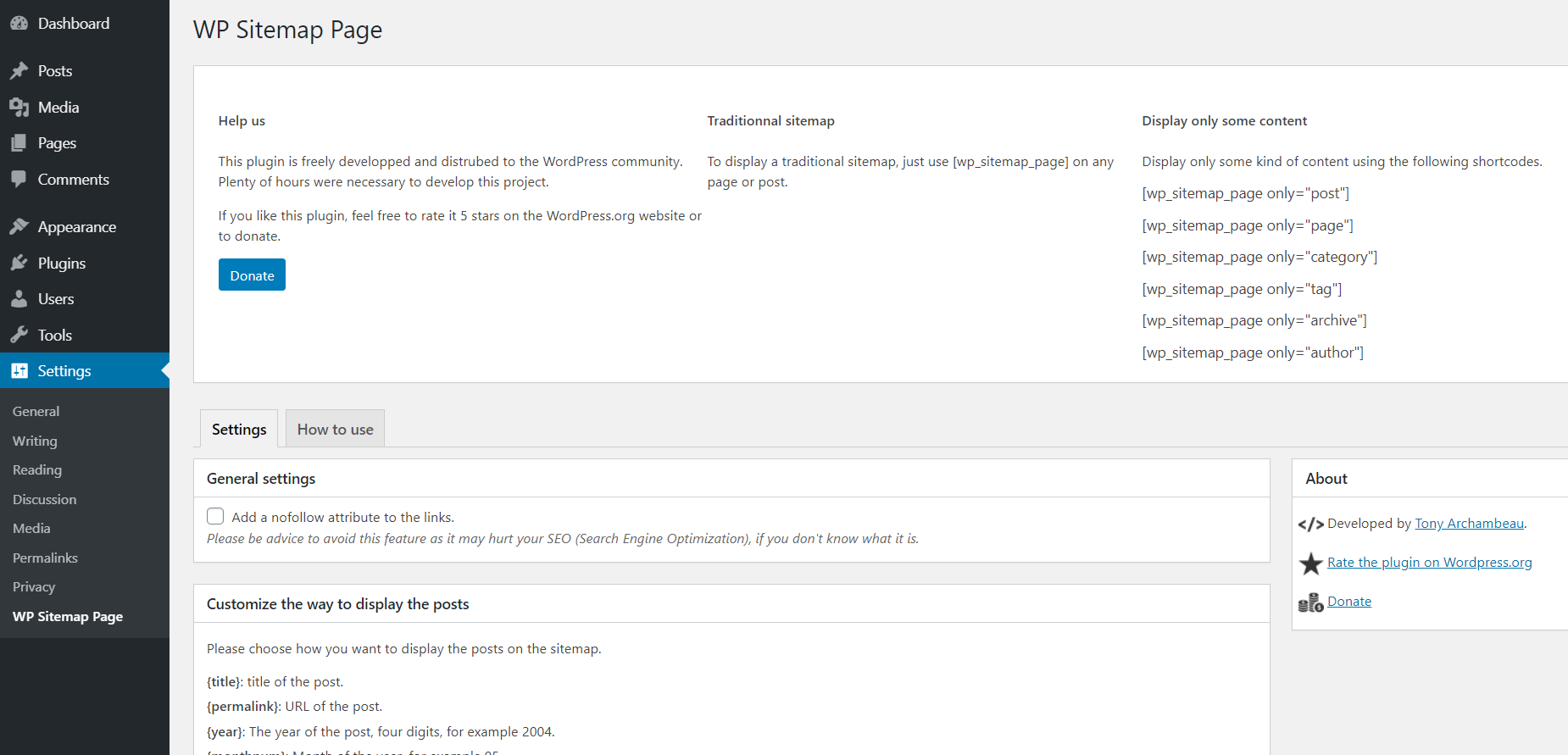Viewport: 1568px width, 755px height.
Task: Click the Pages icon in sidebar
Action: 19,143
